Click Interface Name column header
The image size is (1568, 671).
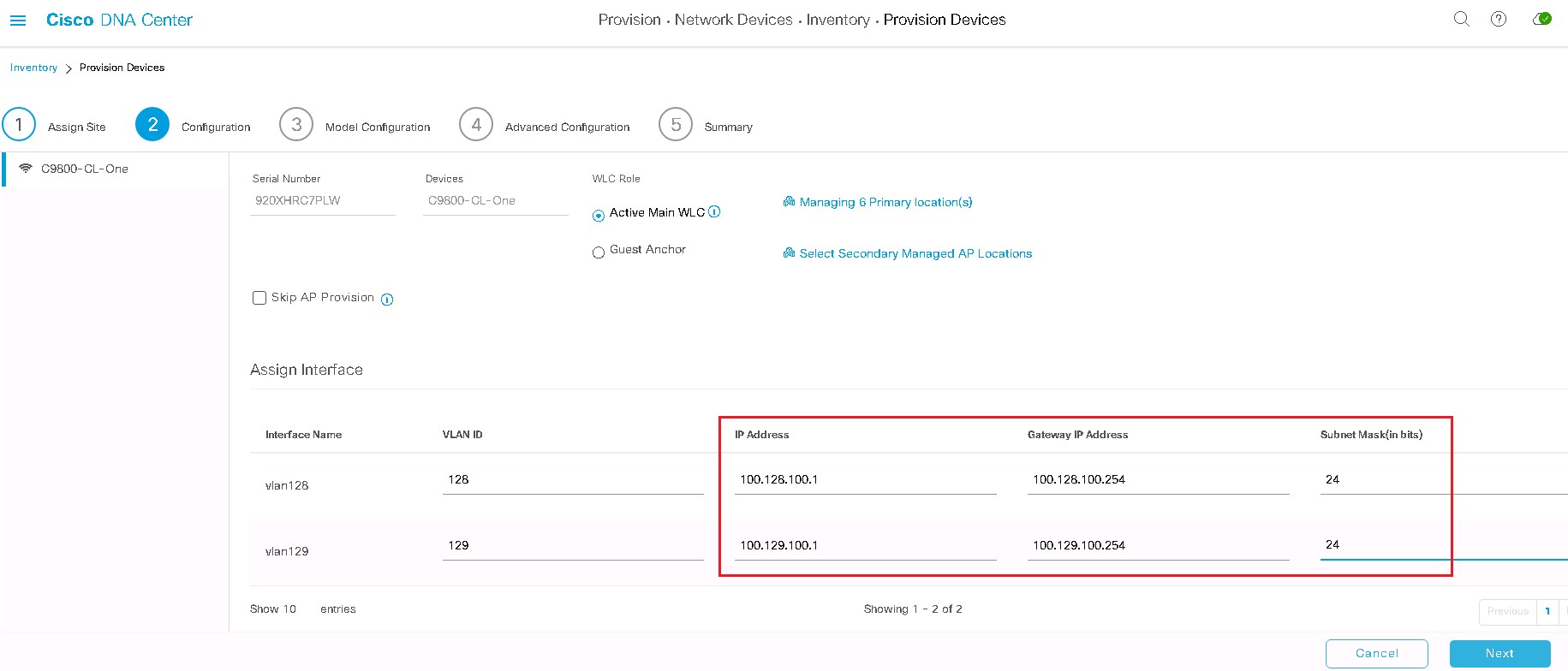coord(303,435)
